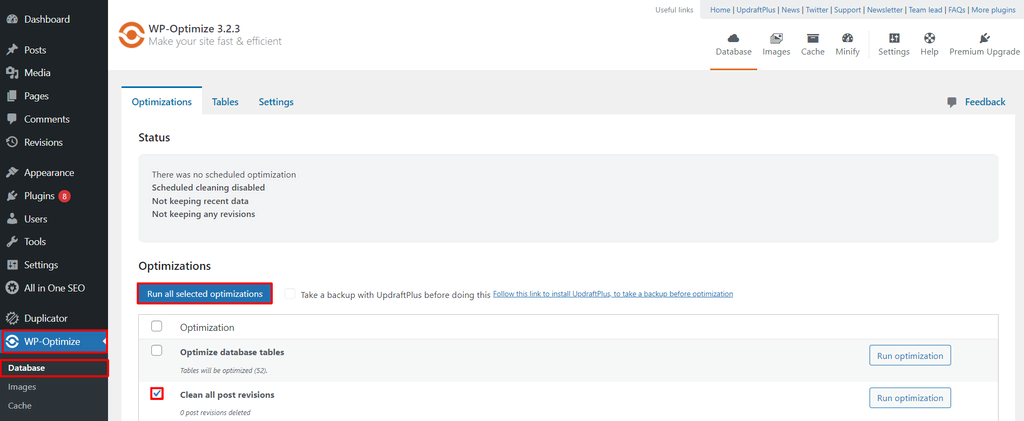Viewport: 1024px width, 421px height.
Task: Switch to the Tables tab
Action: click(225, 102)
